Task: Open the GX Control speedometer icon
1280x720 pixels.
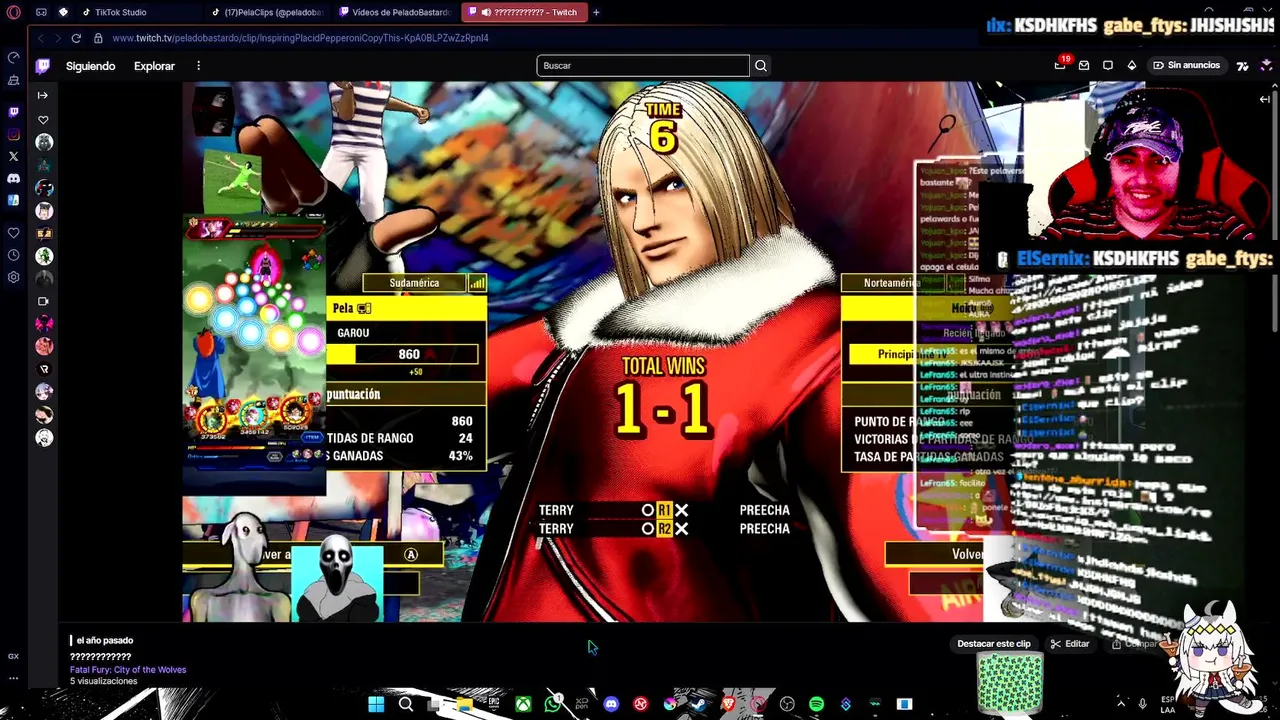Action: [13, 57]
